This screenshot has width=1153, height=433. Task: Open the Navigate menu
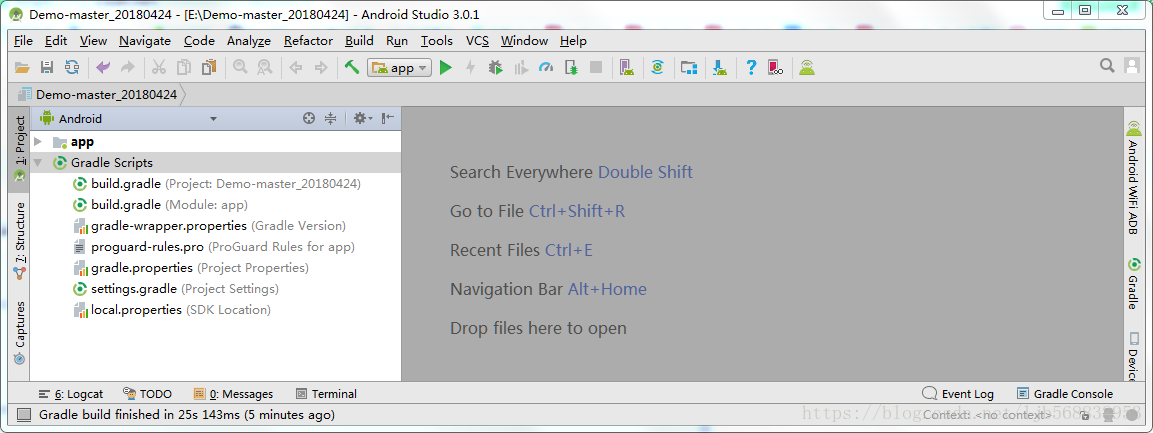(145, 41)
